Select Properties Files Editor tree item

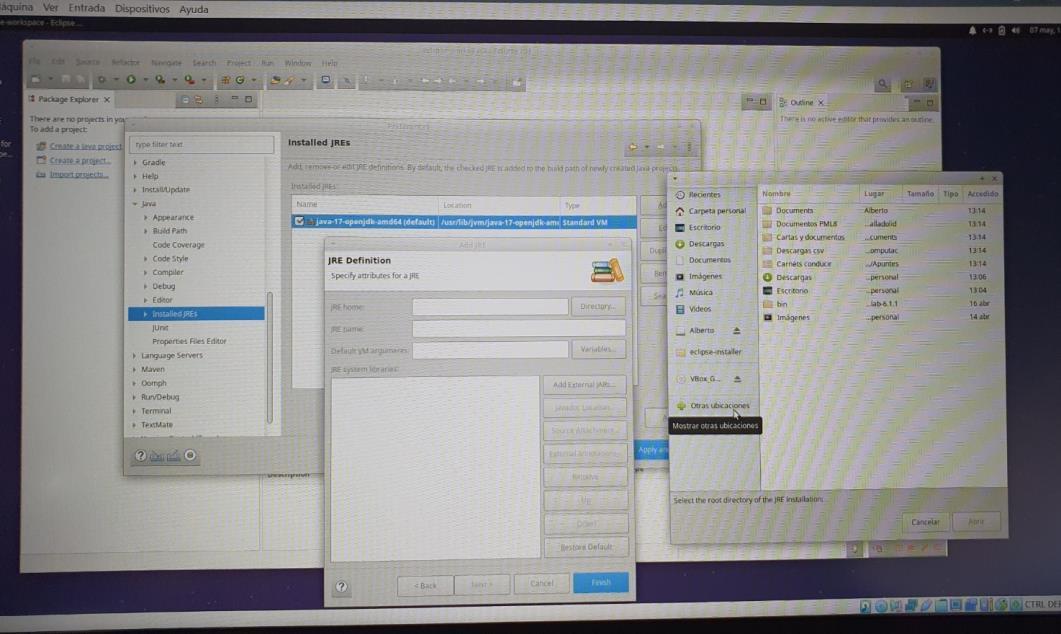pos(189,342)
